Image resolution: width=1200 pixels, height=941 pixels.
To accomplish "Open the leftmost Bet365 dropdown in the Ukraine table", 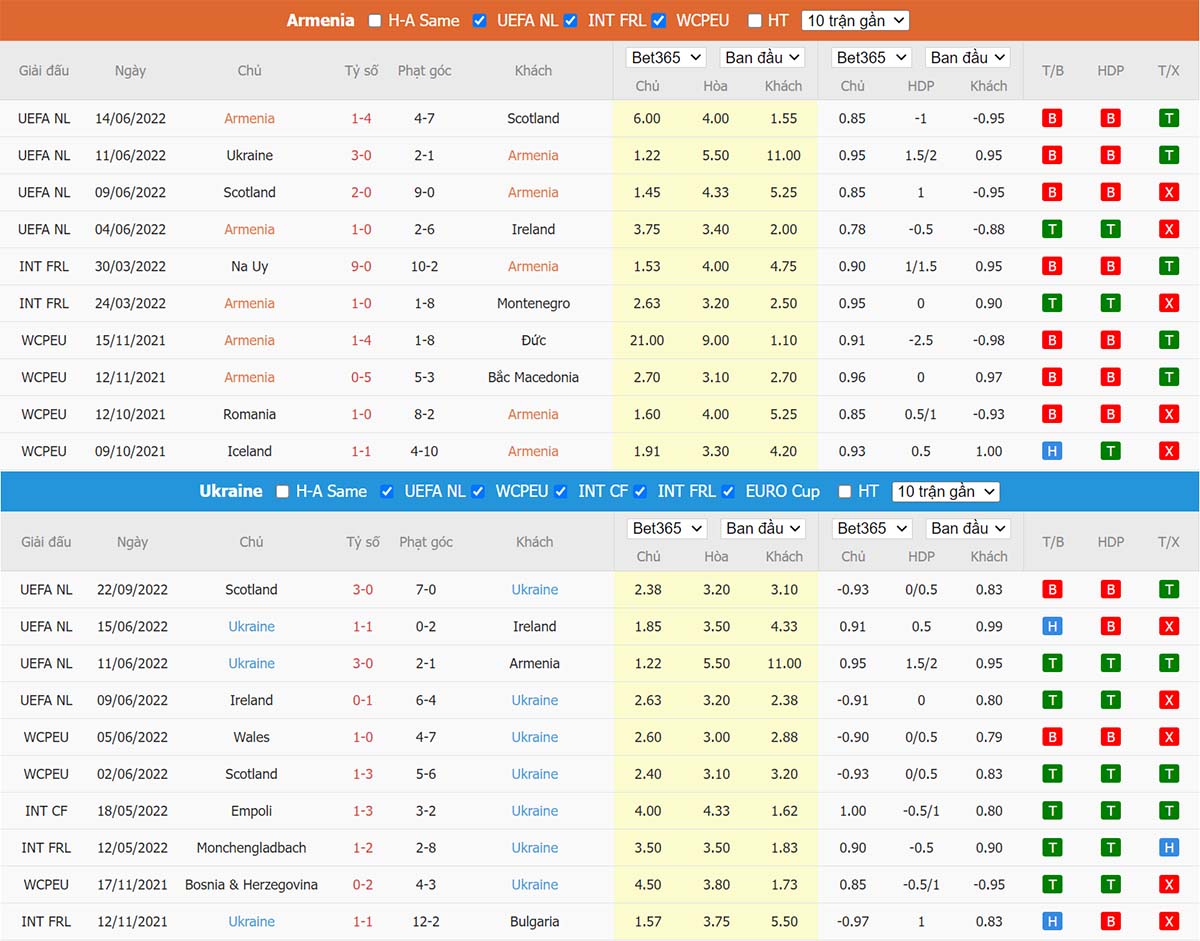I will pyautogui.click(x=668, y=528).
